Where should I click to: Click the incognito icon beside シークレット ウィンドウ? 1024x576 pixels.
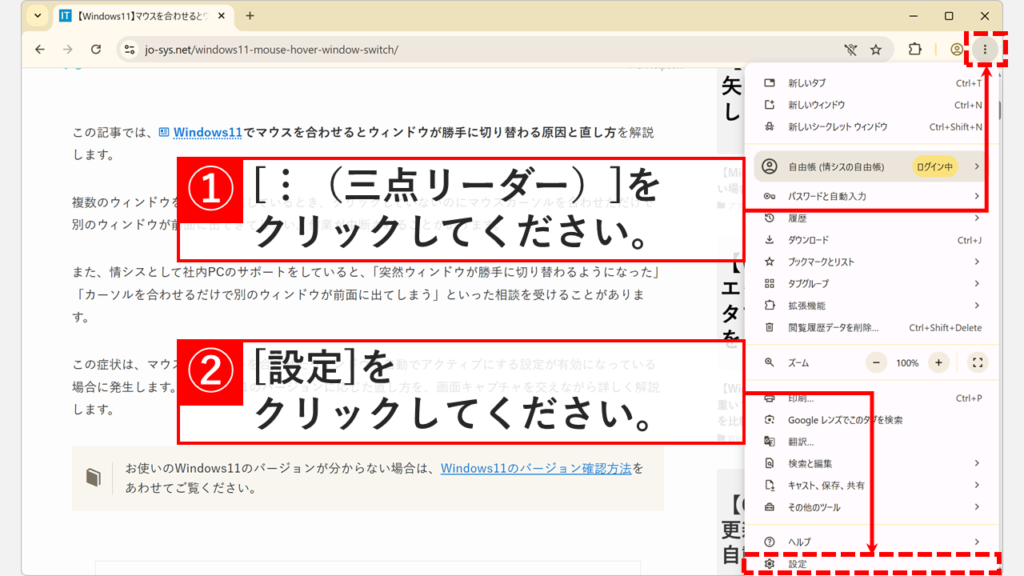(769, 127)
